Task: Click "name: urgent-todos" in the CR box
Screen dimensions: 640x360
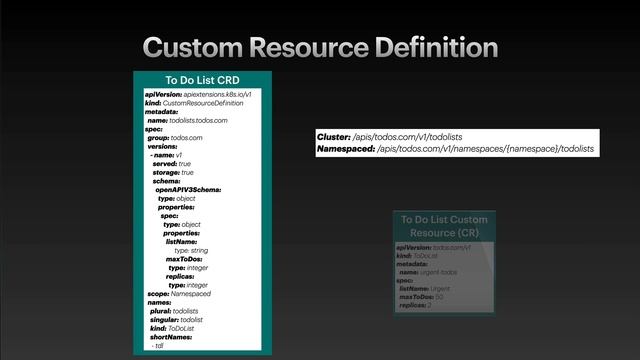Action: point(428,272)
